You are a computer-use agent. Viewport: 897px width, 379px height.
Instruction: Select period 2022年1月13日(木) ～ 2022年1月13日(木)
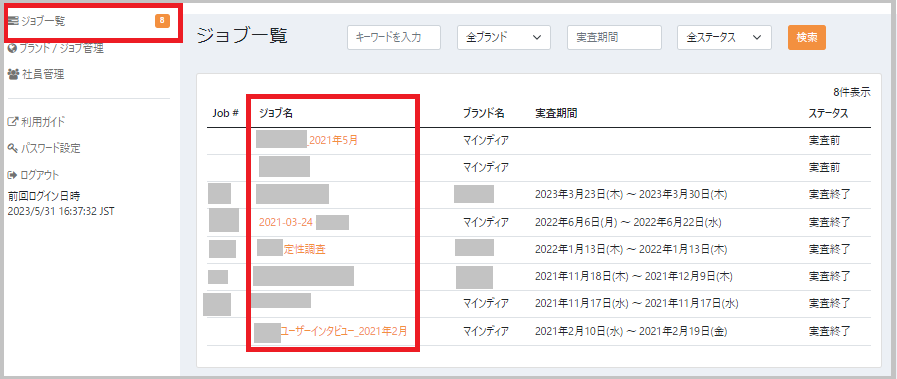632,250
